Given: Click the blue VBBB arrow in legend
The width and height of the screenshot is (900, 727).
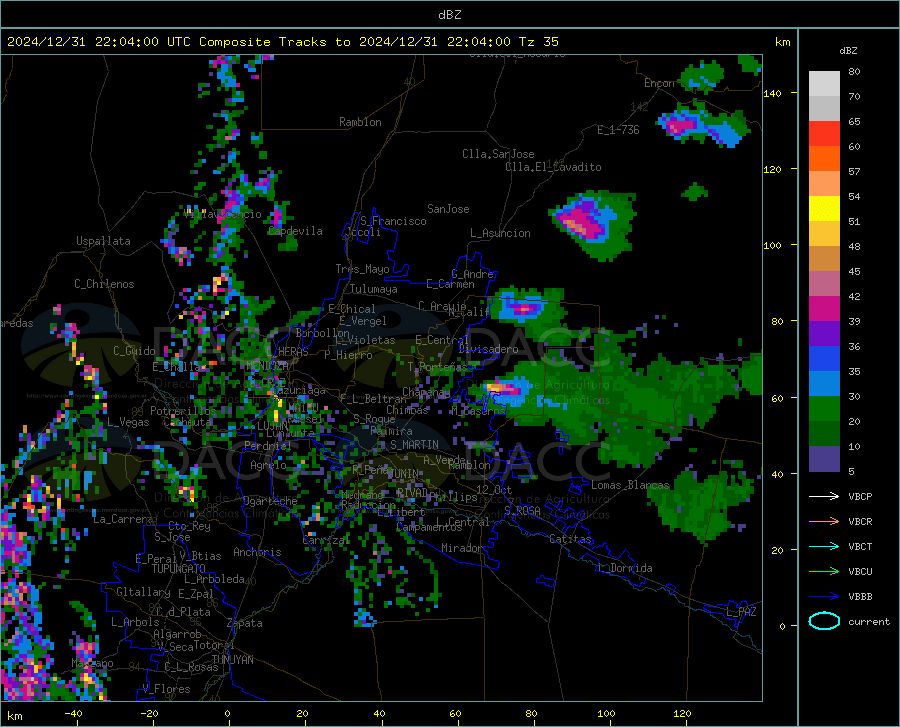Looking at the screenshot, I should pos(824,597).
